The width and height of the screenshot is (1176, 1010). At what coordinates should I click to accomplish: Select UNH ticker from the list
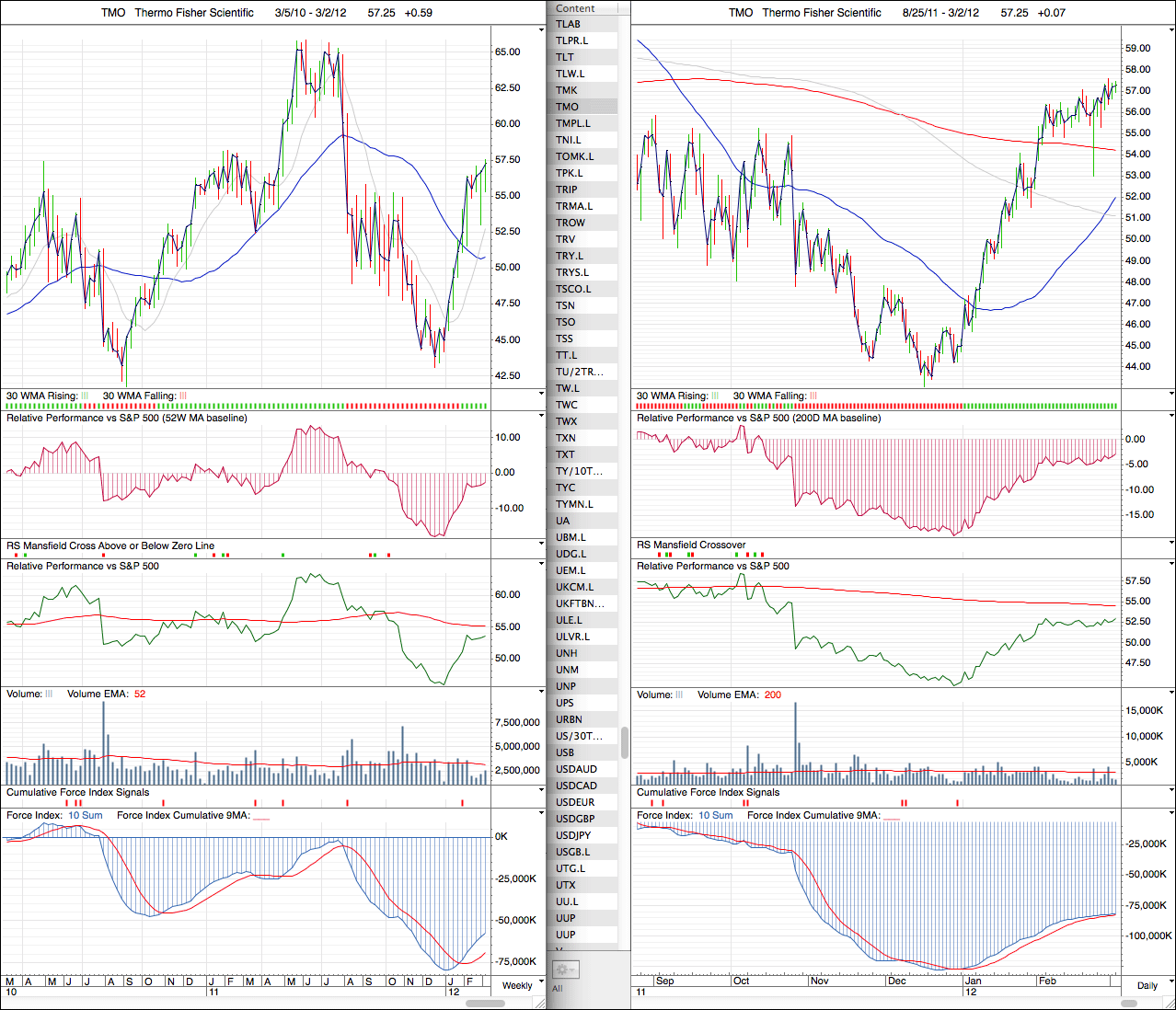coord(567,653)
